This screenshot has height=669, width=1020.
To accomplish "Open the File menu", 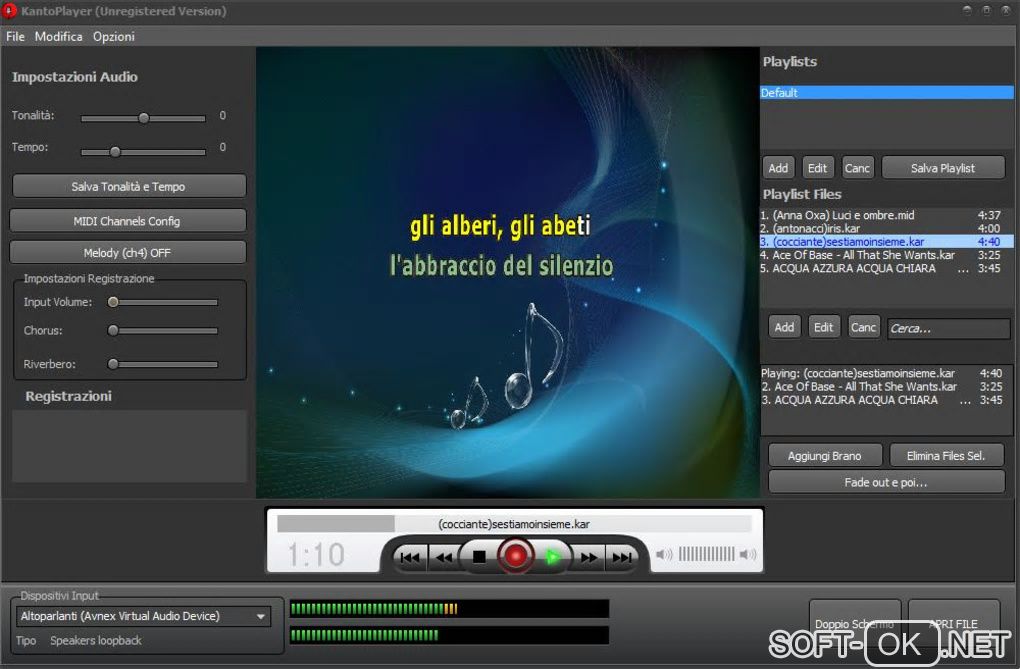I will click(x=15, y=36).
